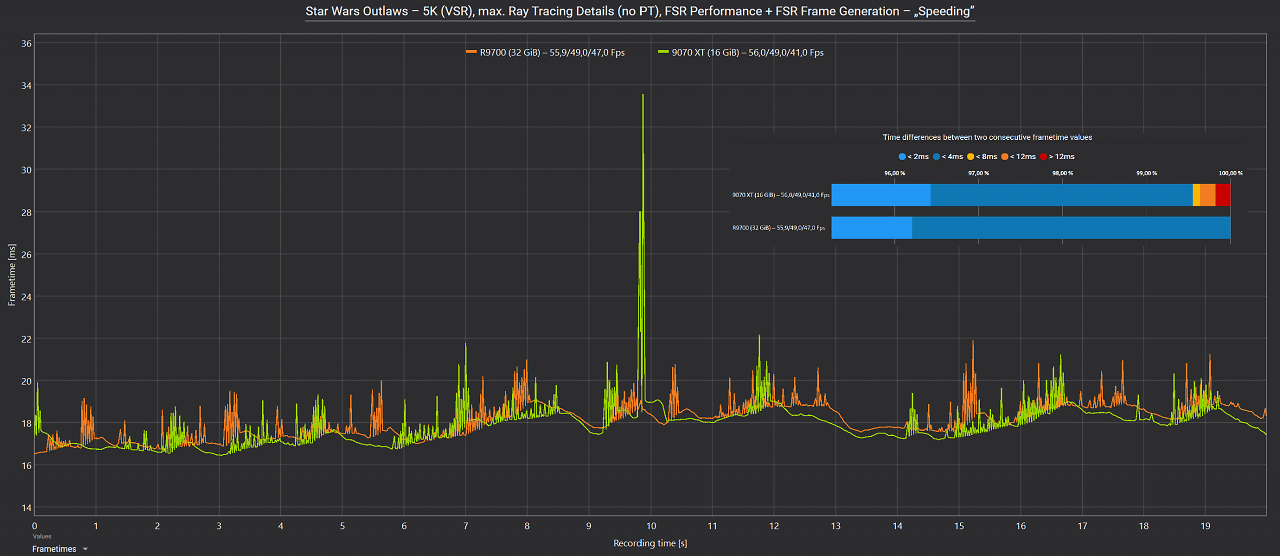Toggle the '> 12ms' series in inset legend

coord(1059,156)
